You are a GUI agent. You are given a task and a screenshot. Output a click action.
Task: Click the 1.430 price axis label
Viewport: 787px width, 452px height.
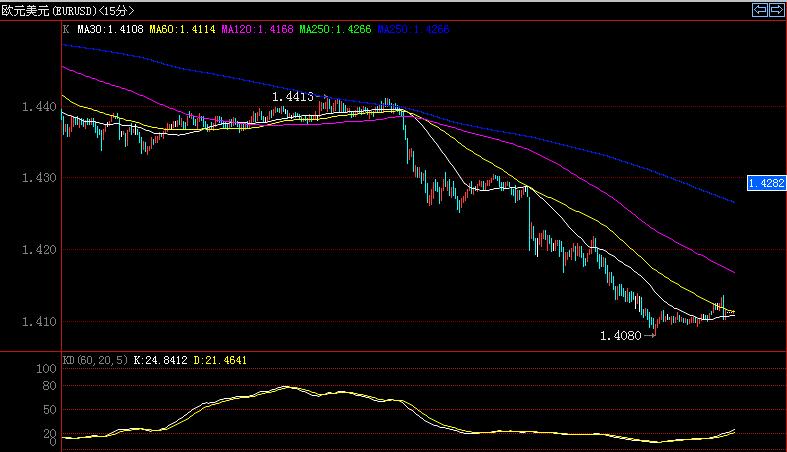pos(39,178)
